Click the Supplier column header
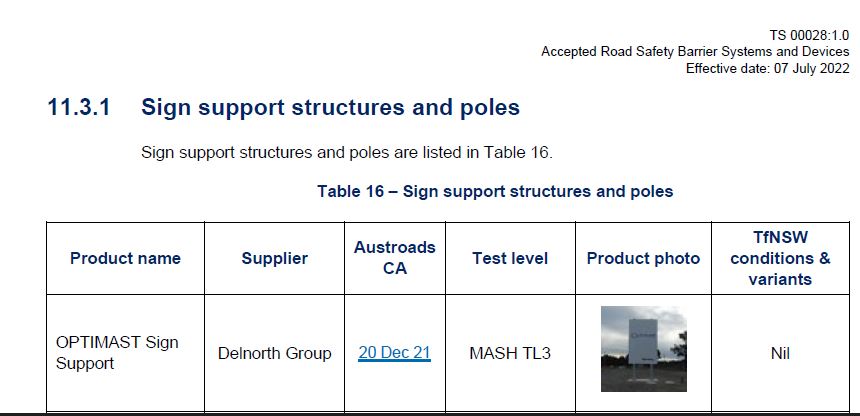The height and width of the screenshot is (416, 860). click(274, 258)
